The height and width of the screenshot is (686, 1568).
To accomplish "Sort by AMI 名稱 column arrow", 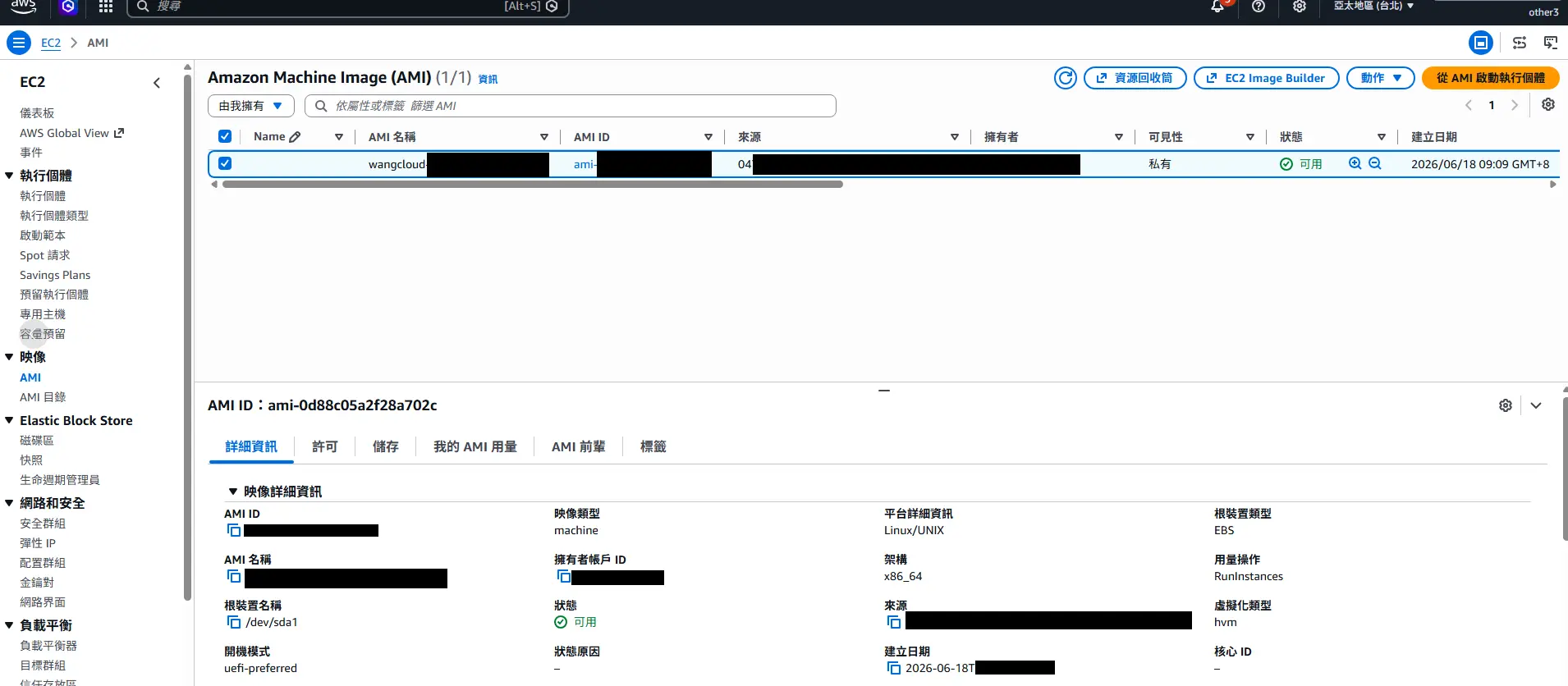I will [x=543, y=137].
